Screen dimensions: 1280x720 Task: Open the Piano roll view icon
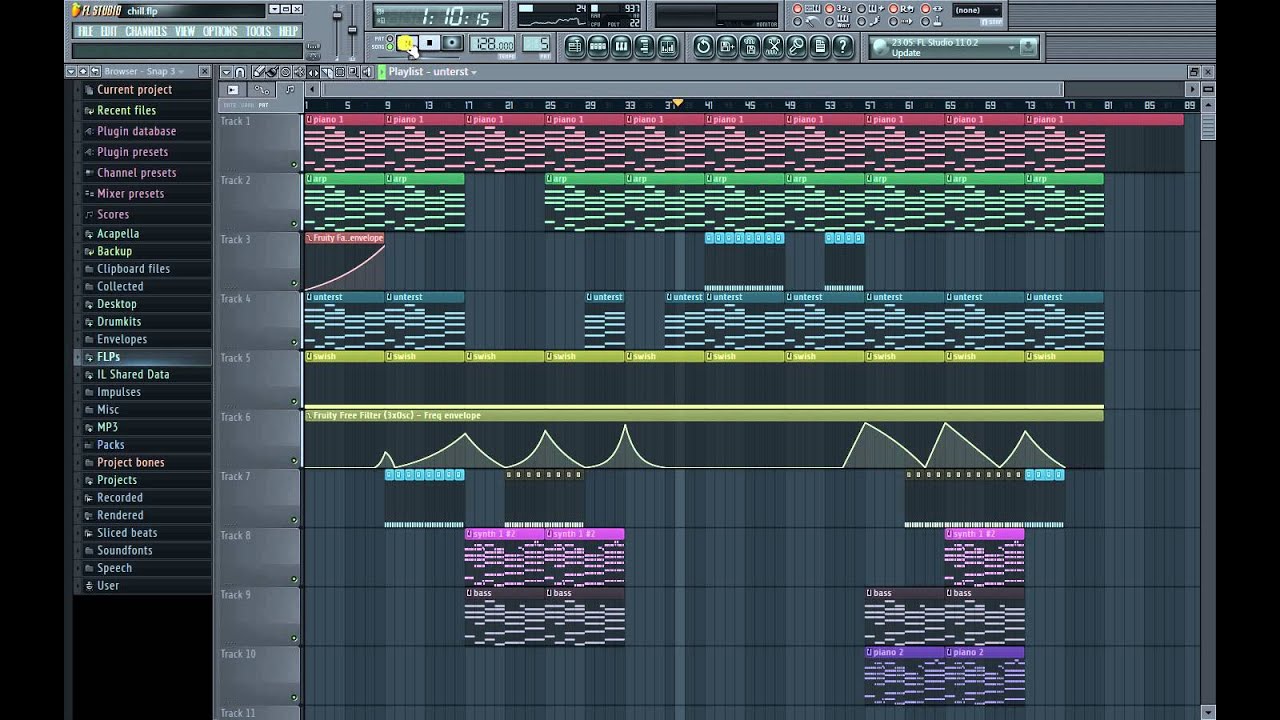click(x=621, y=46)
